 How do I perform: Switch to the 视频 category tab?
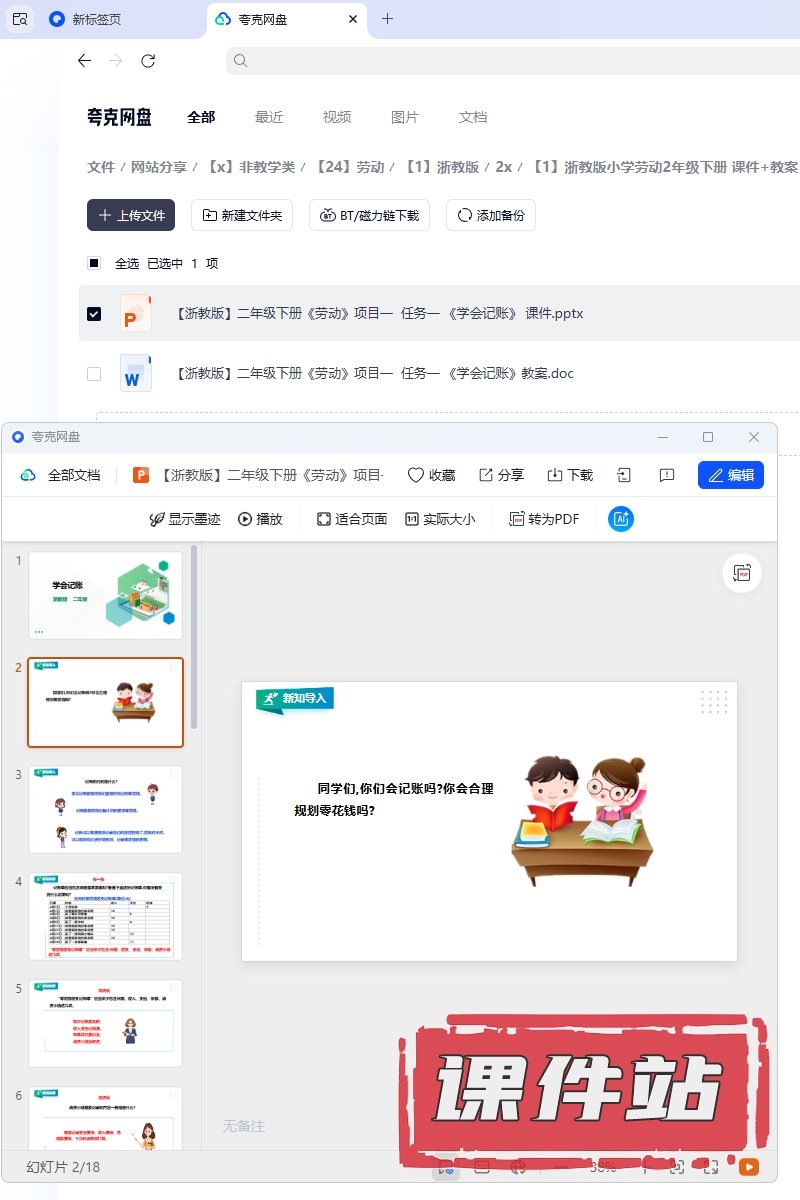[337, 117]
